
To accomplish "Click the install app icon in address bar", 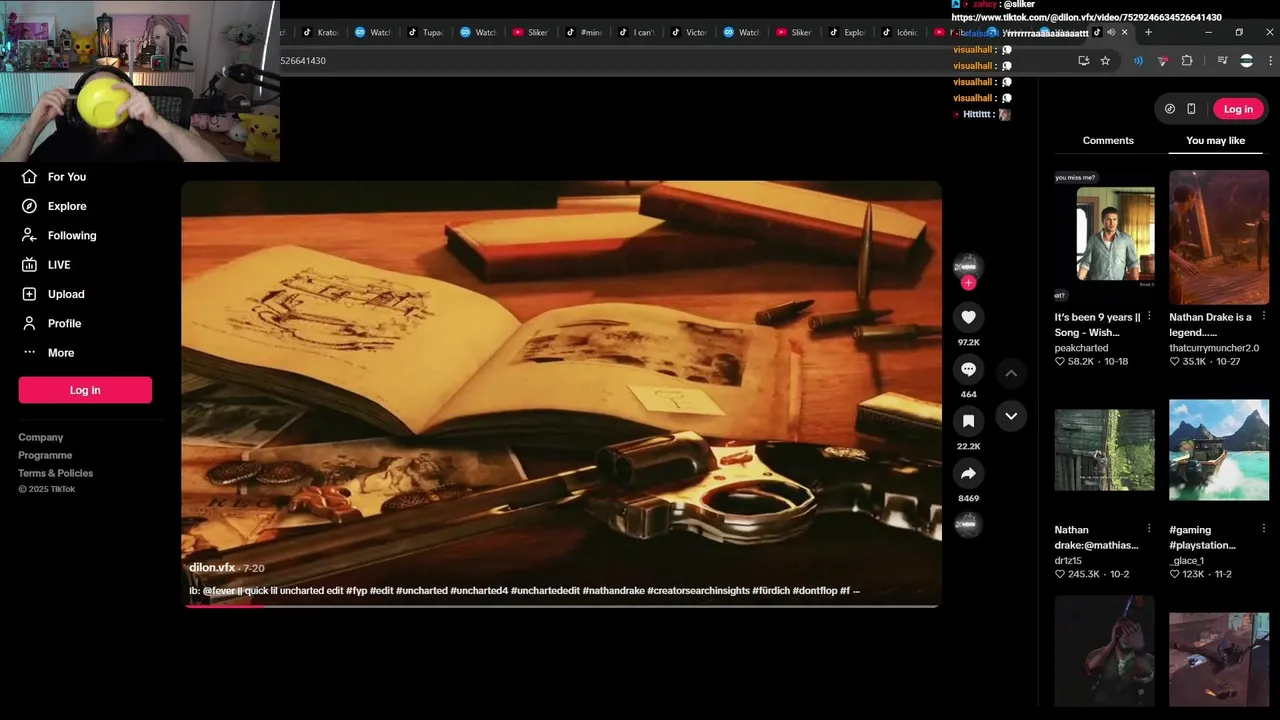I will (1083, 61).
